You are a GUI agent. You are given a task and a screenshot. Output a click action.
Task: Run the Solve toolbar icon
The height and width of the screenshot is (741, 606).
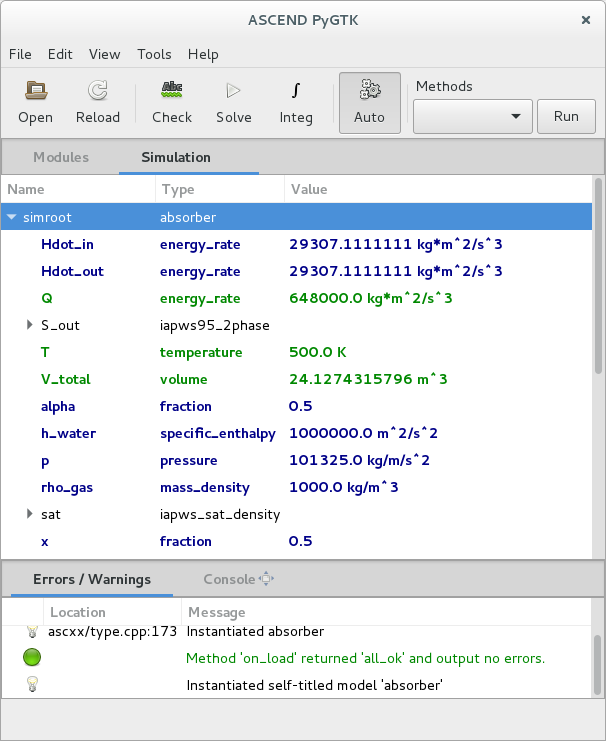tap(234, 91)
